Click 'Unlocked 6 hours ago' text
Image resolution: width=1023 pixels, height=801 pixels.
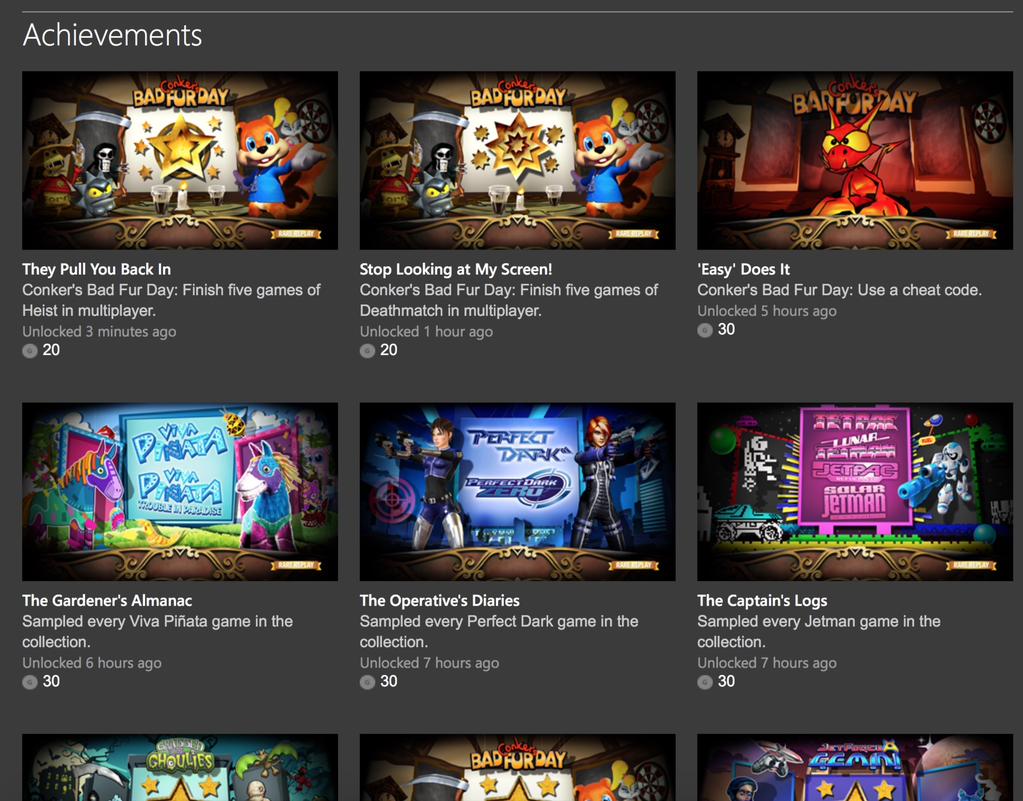pyautogui.click(x=92, y=663)
